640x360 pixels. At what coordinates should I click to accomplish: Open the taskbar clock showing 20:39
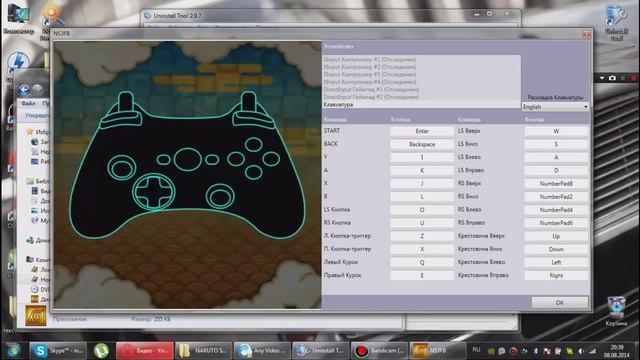[x=617, y=351]
